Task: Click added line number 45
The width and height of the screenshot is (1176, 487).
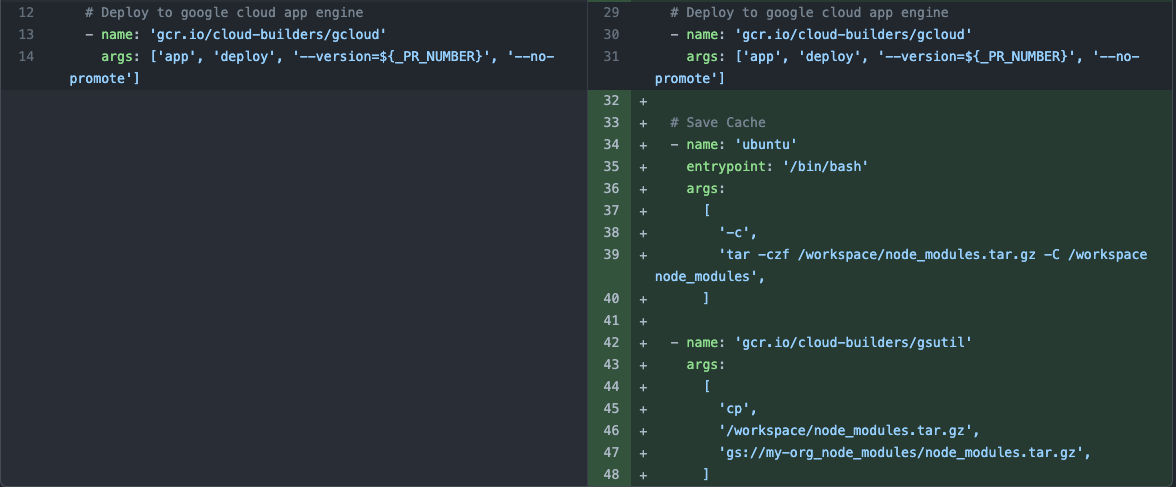Action: click(x=610, y=408)
